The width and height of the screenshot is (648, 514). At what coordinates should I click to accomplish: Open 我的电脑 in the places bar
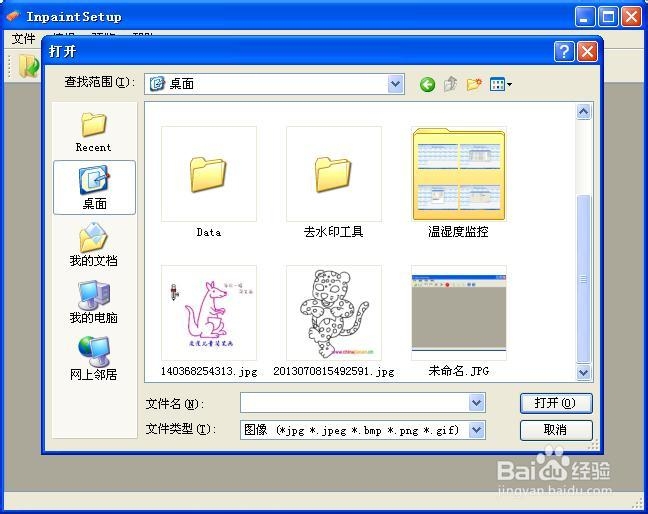[93, 302]
